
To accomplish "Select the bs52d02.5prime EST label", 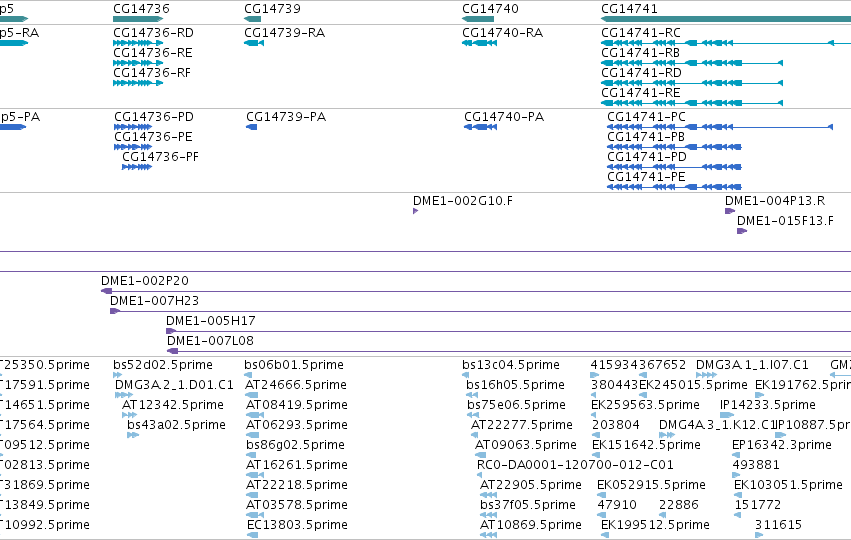I will (x=163, y=365).
